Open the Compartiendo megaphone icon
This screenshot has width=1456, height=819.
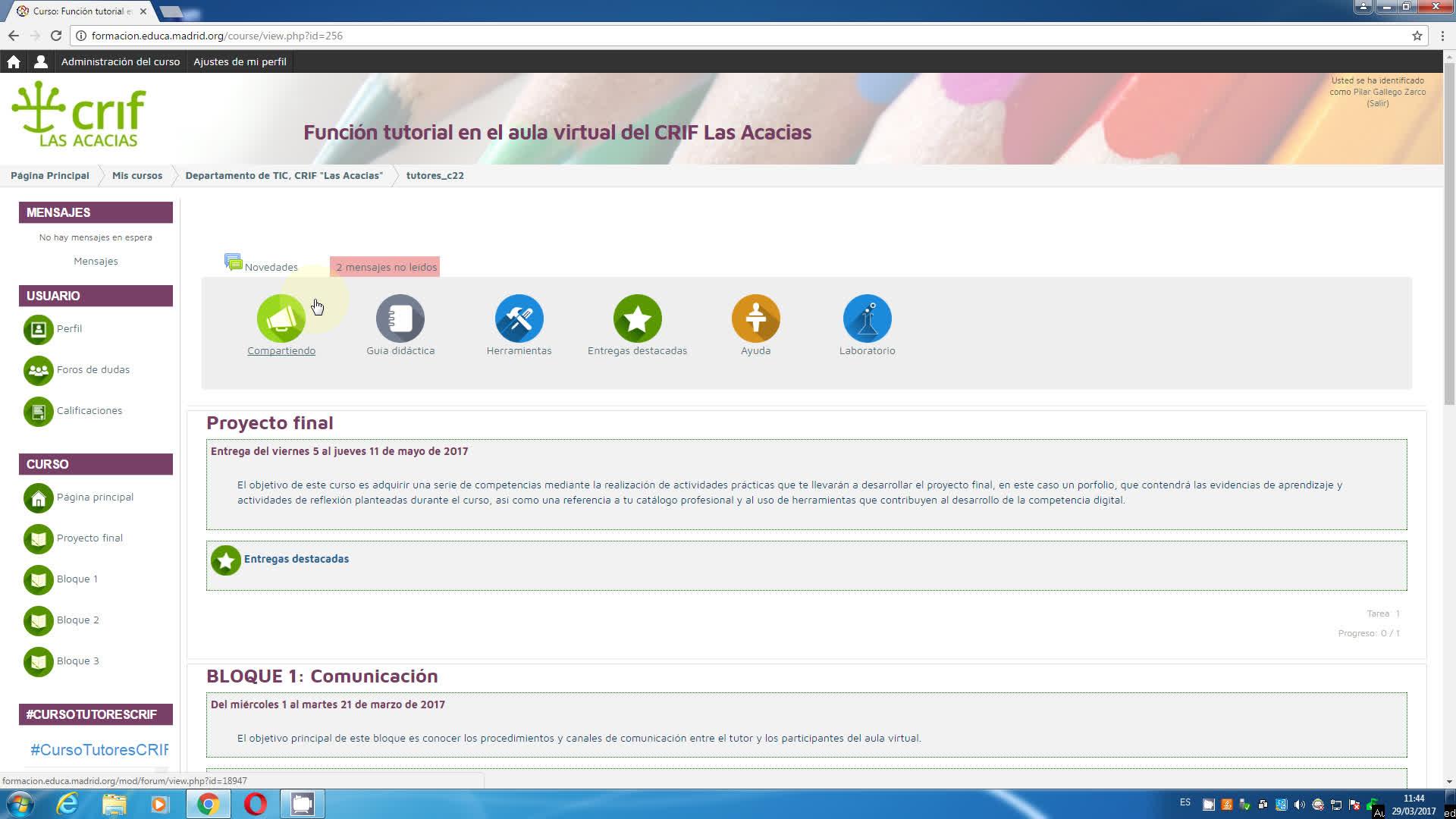pos(281,318)
